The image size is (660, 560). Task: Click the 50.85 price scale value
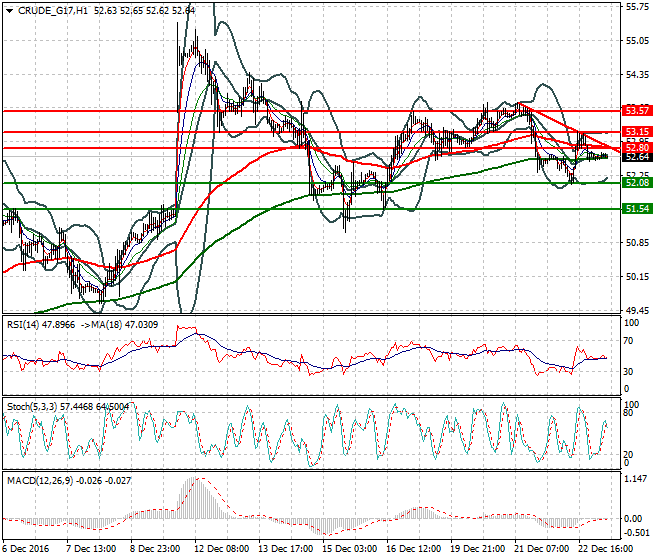point(637,243)
